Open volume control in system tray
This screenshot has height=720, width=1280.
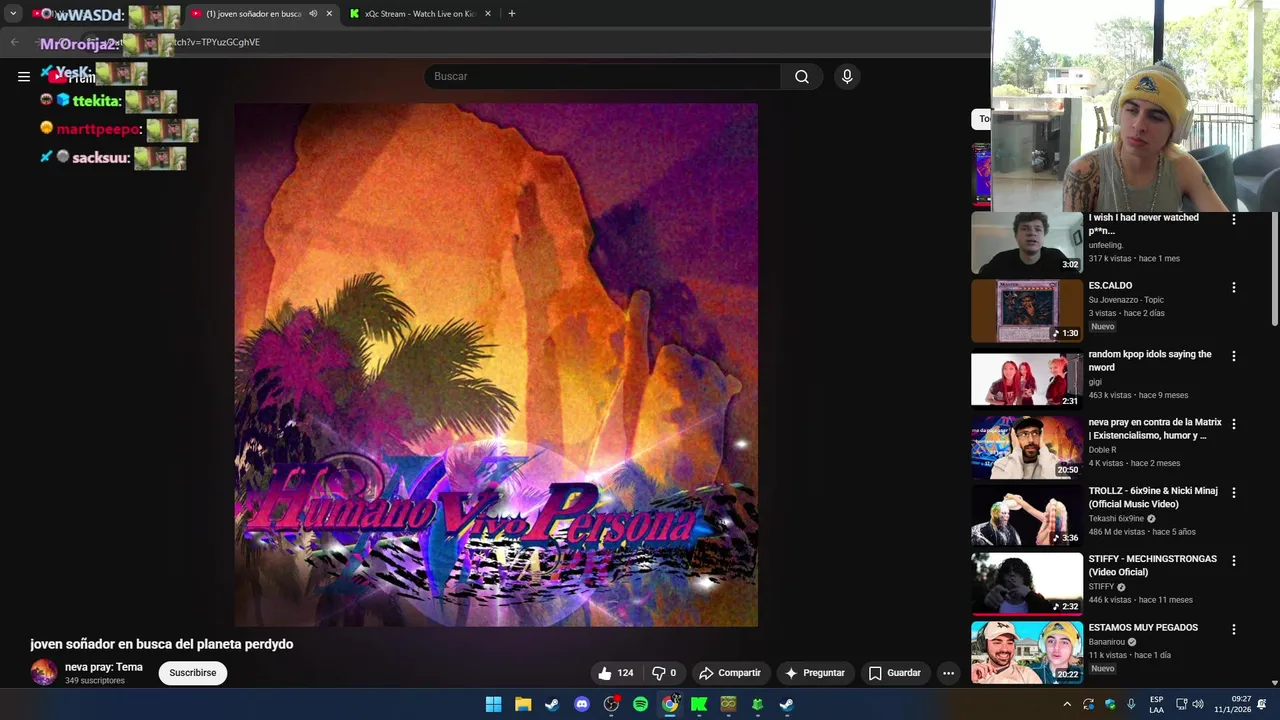(1198, 704)
